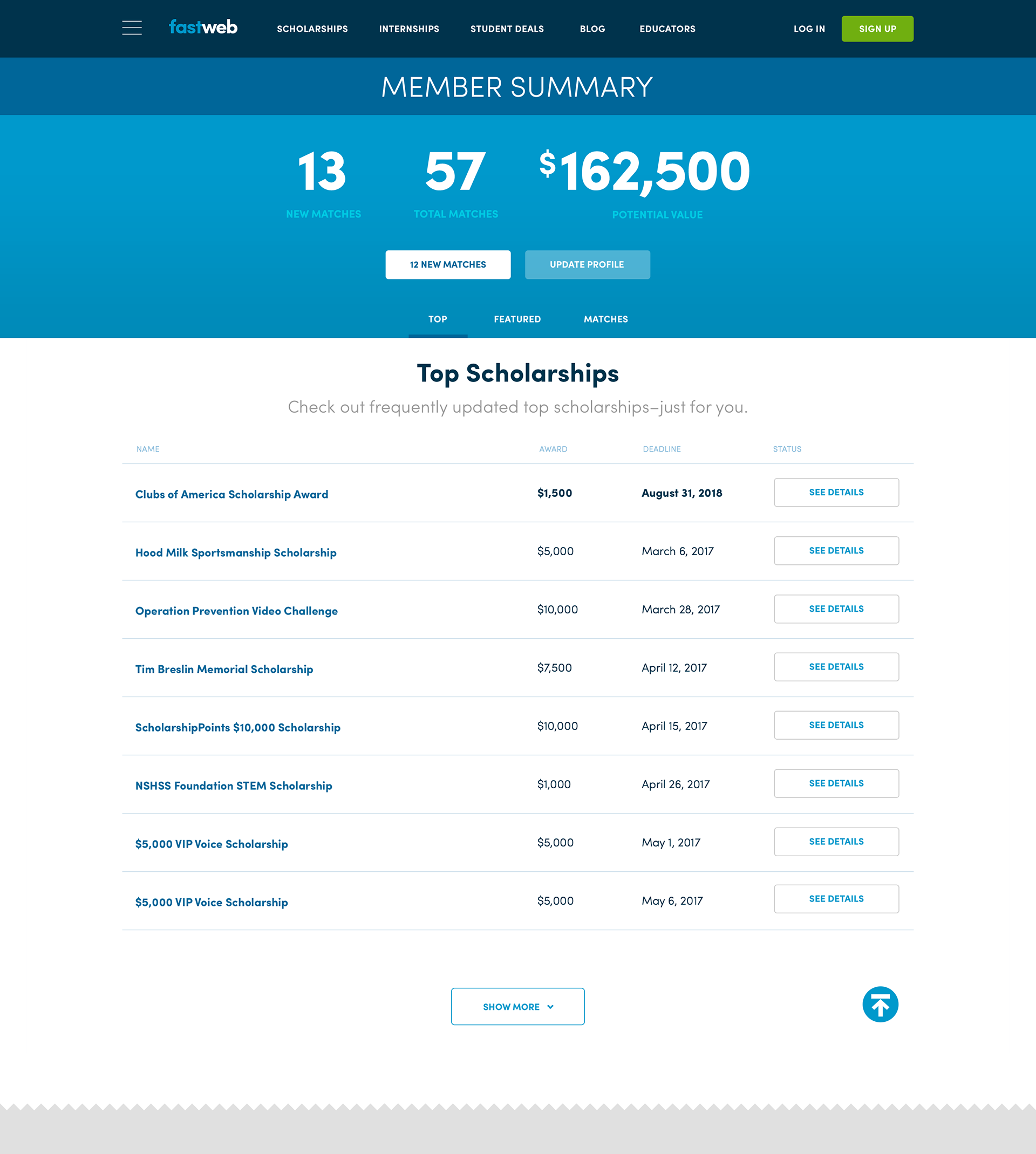The image size is (1036, 1154).
Task: Expand list with Show More button
Action: (x=517, y=1007)
